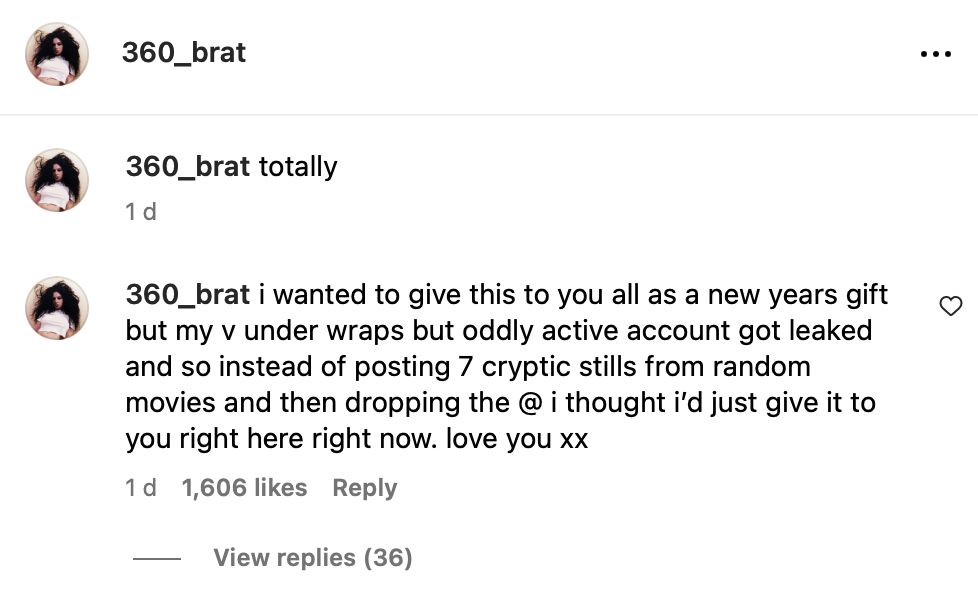The image size is (978, 602).
Task: Click the avatar beside the new years gift comment
Action: [x=57, y=309]
